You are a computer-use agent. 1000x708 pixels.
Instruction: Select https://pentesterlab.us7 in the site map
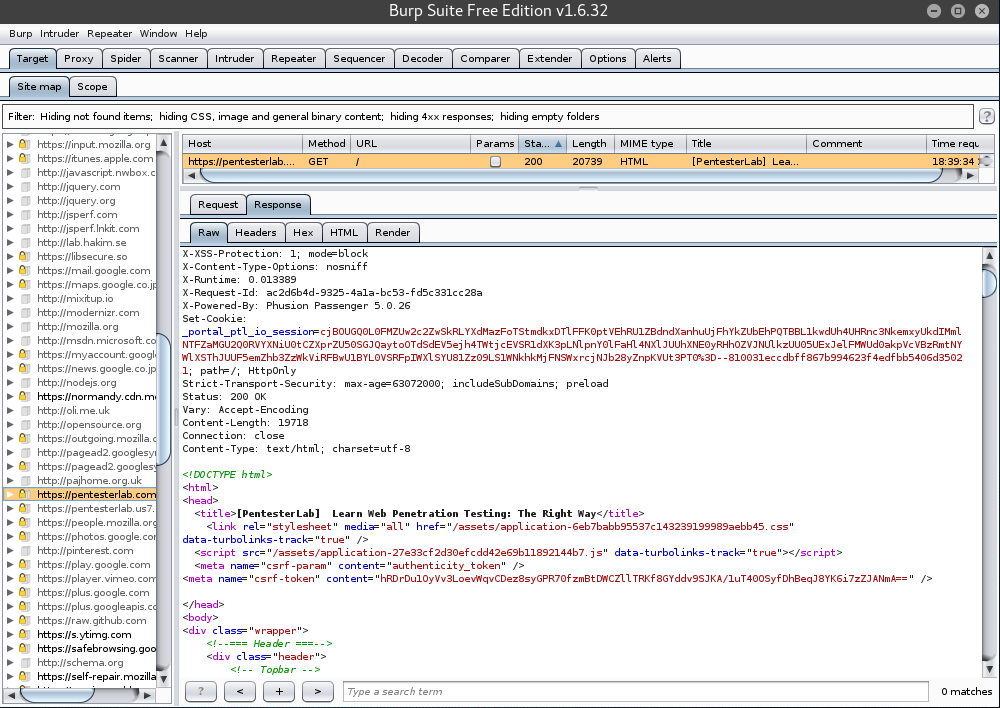click(x=96, y=508)
